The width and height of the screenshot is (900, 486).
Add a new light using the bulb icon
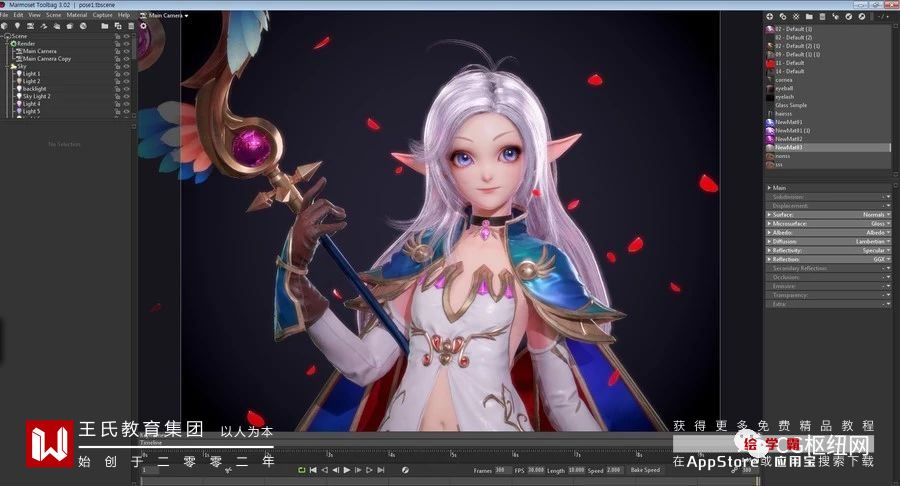point(17,26)
